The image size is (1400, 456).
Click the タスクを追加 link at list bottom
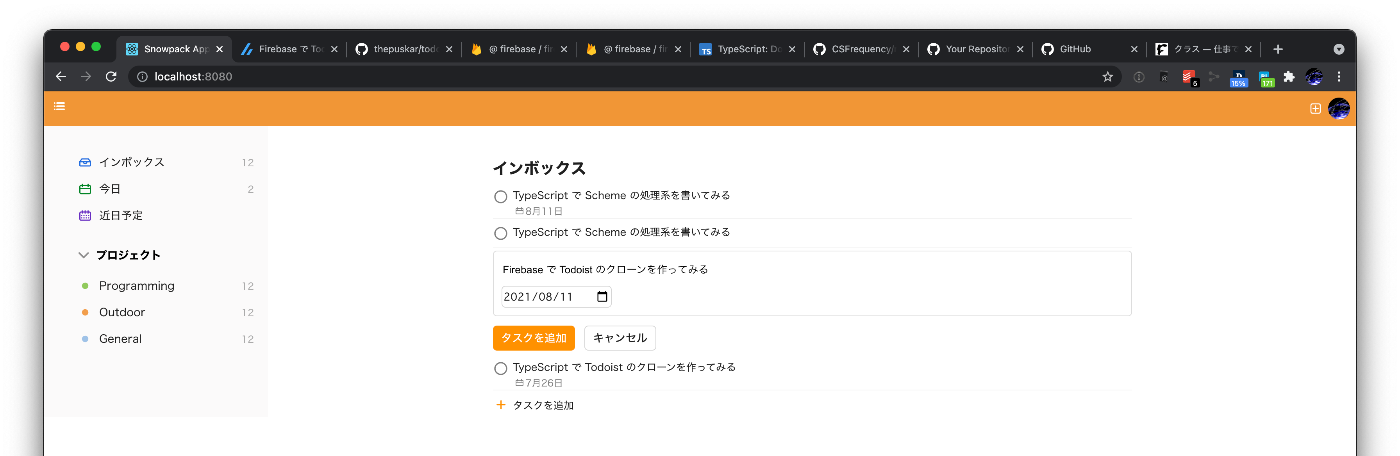pyautogui.click(x=543, y=405)
